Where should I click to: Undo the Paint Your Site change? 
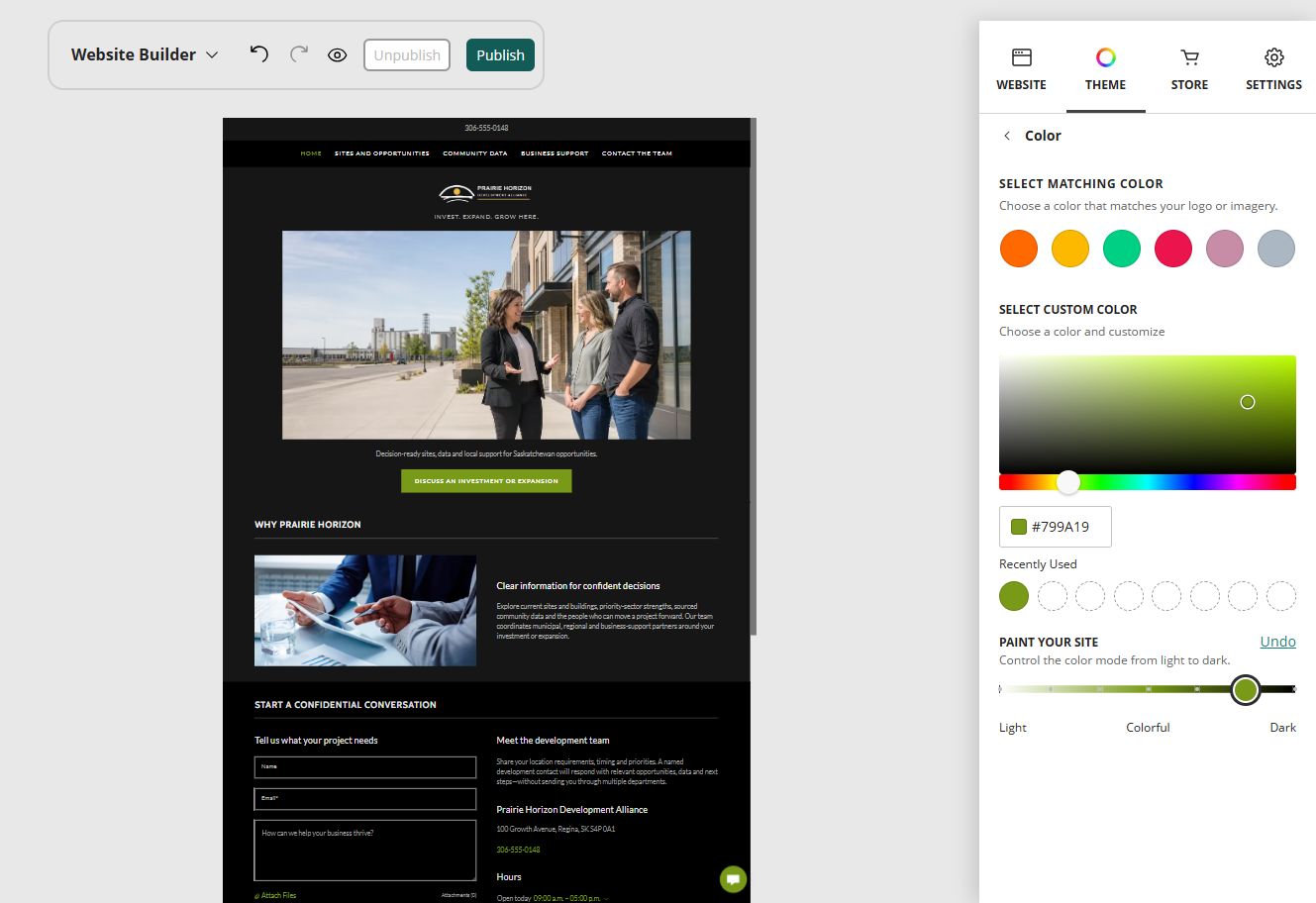coord(1277,642)
